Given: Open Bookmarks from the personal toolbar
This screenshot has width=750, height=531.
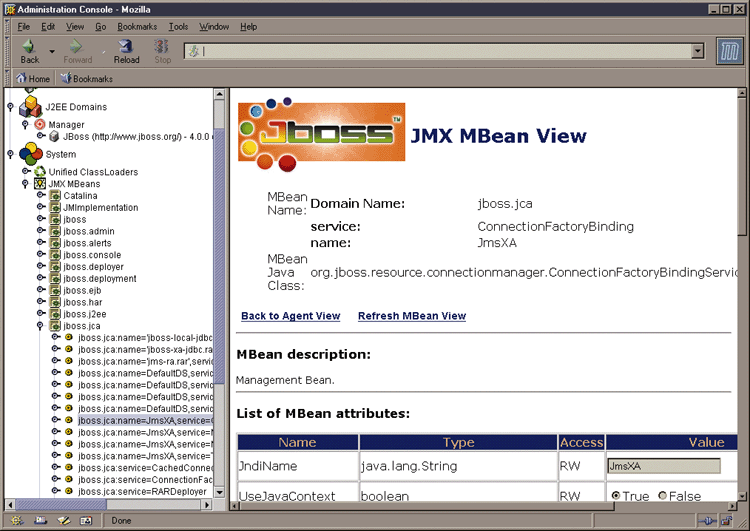Looking at the screenshot, I should tap(87, 78).
